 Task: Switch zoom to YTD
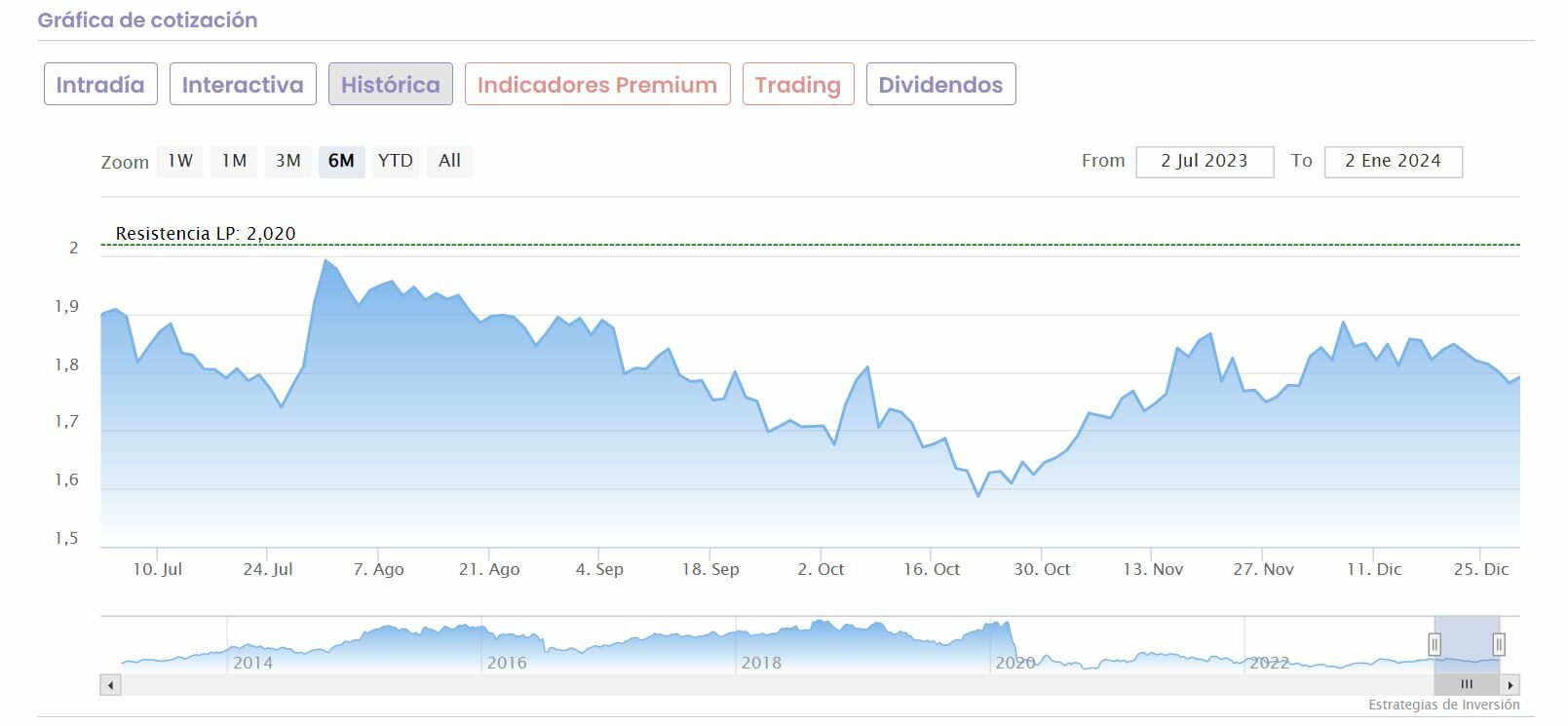pyautogui.click(x=396, y=162)
